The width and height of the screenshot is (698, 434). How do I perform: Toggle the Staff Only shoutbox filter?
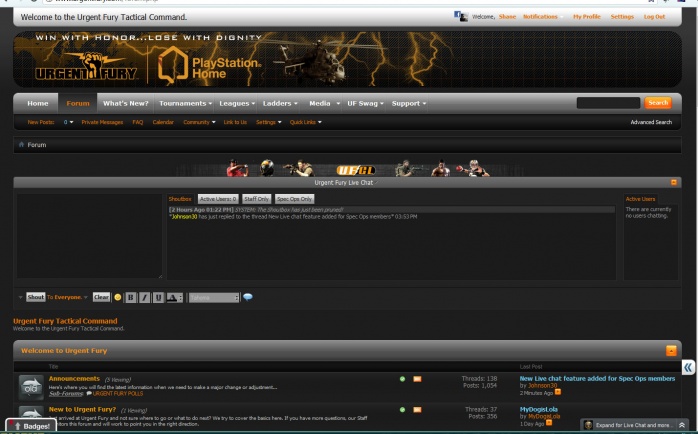click(x=256, y=199)
